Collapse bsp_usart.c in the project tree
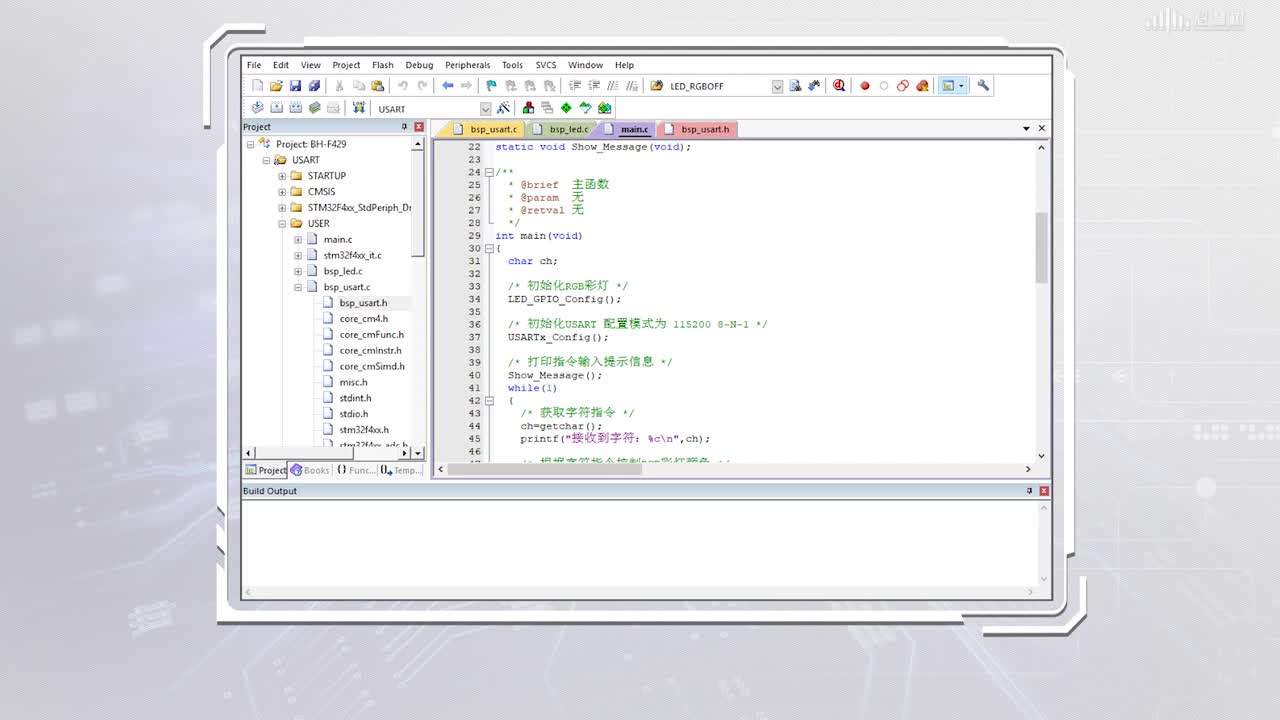 pyautogui.click(x=298, y=287)
